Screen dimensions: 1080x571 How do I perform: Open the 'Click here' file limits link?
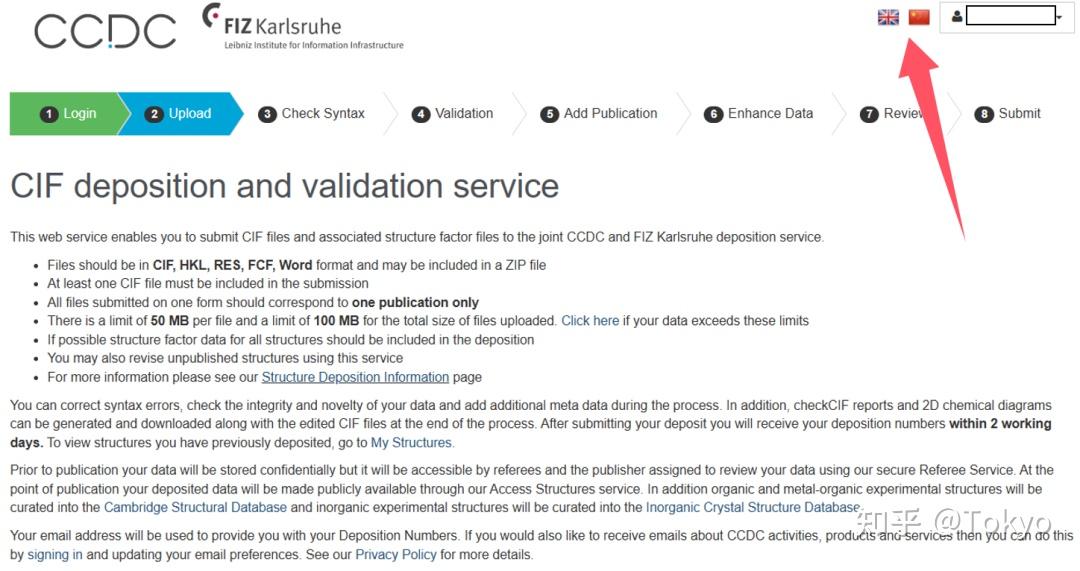pos(590,321)
